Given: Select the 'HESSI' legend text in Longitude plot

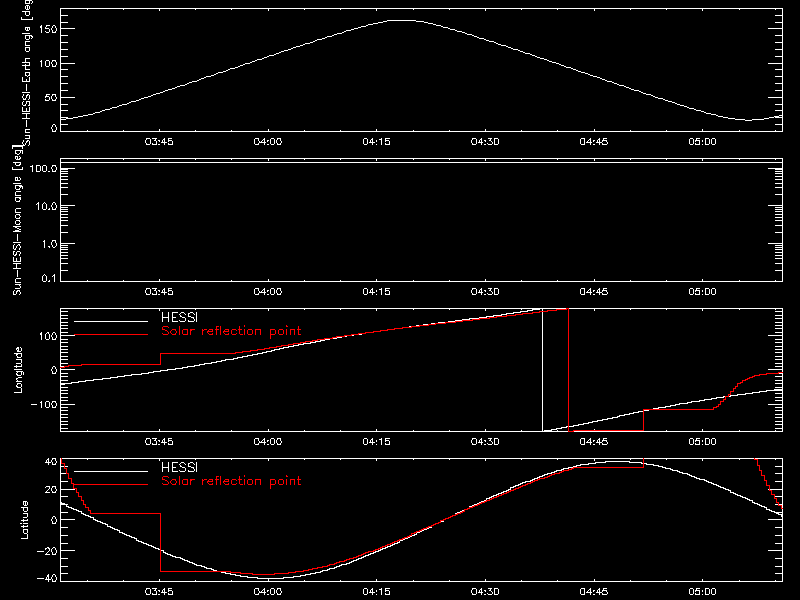Looking at the screenshot, I should (x=179, y=317).
